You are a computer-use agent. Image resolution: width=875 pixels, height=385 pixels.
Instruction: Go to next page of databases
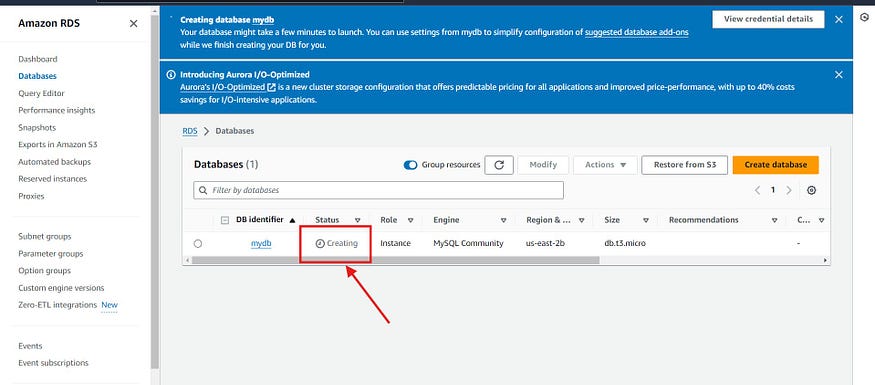tap(789, 190)
